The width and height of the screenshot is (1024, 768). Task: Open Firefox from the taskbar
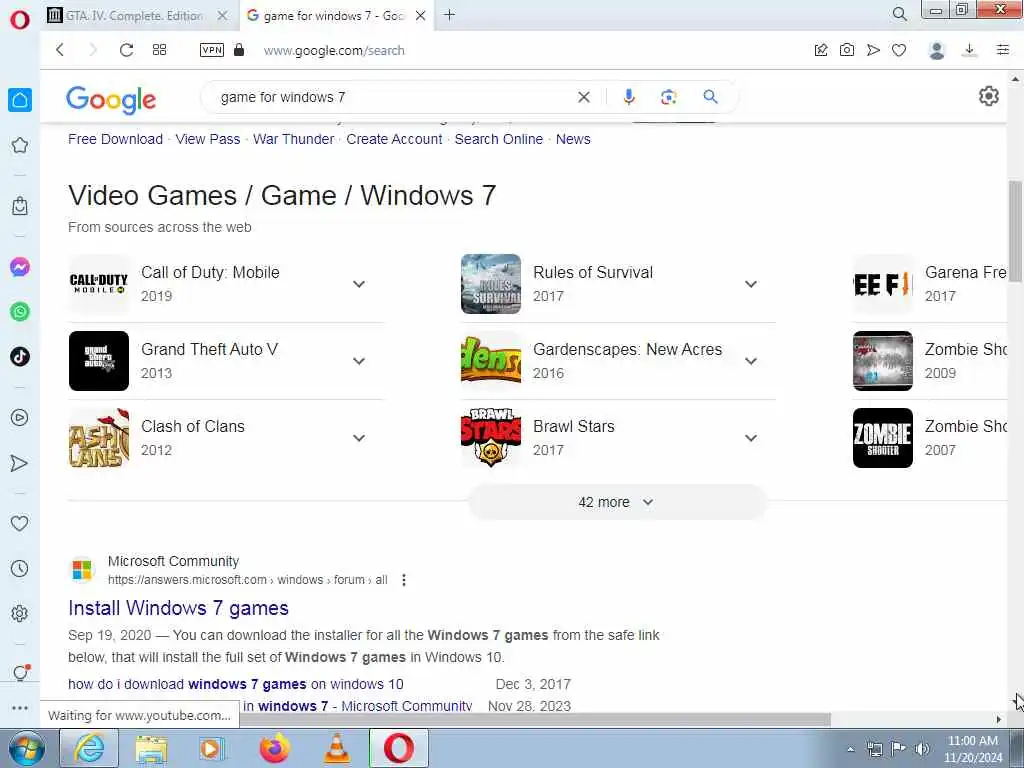pyautogui.click(x=275, y=748)
